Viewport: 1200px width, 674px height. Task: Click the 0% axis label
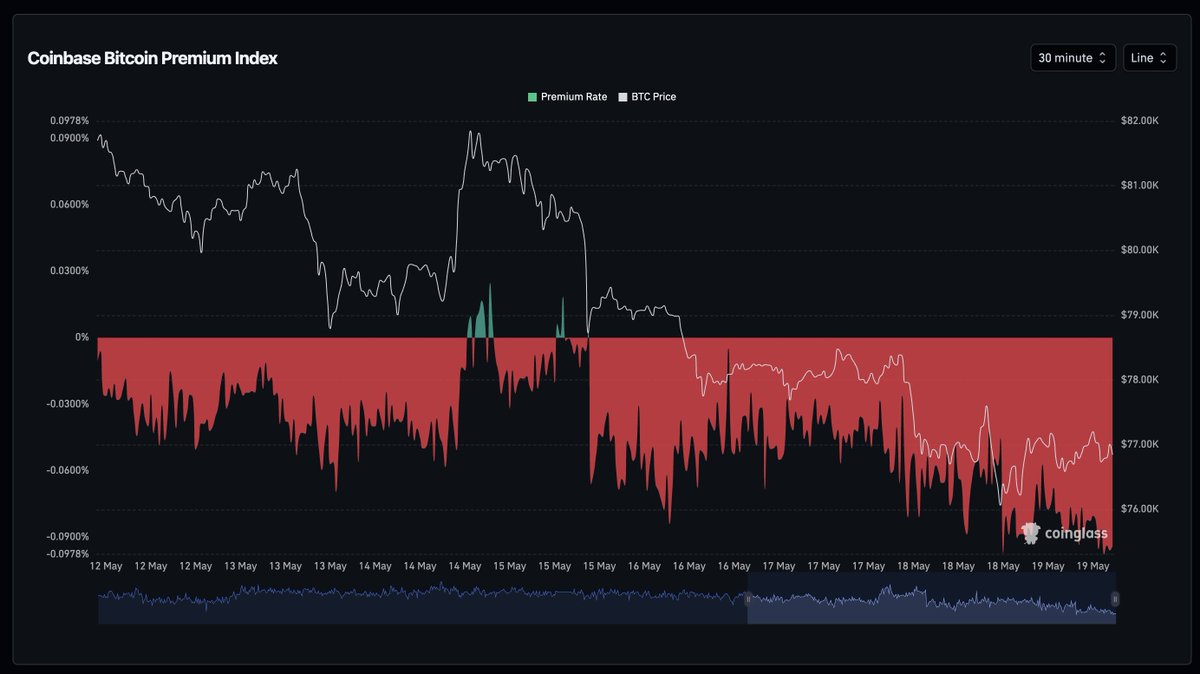point(82,337)
